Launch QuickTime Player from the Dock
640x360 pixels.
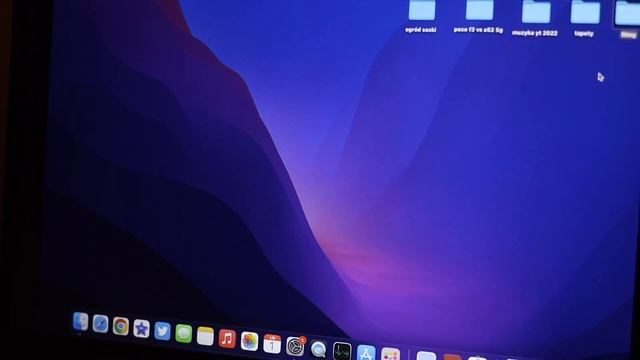(318, 349)
